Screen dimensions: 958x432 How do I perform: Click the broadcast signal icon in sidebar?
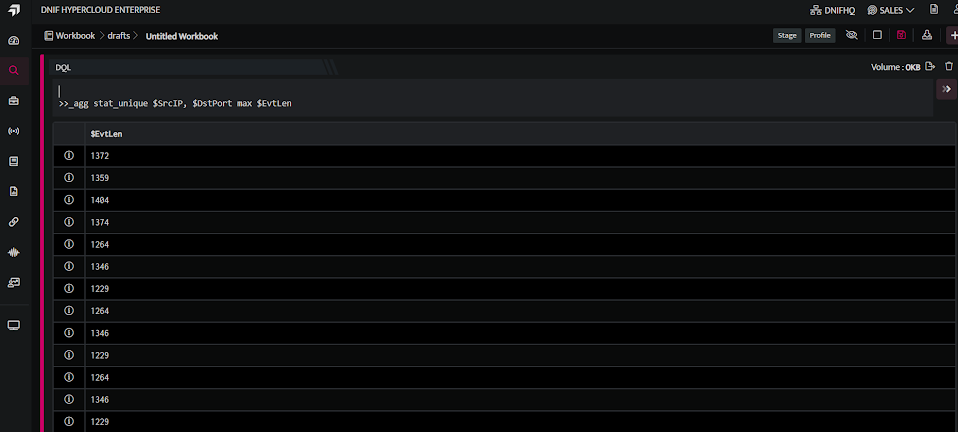coord(13,131)
